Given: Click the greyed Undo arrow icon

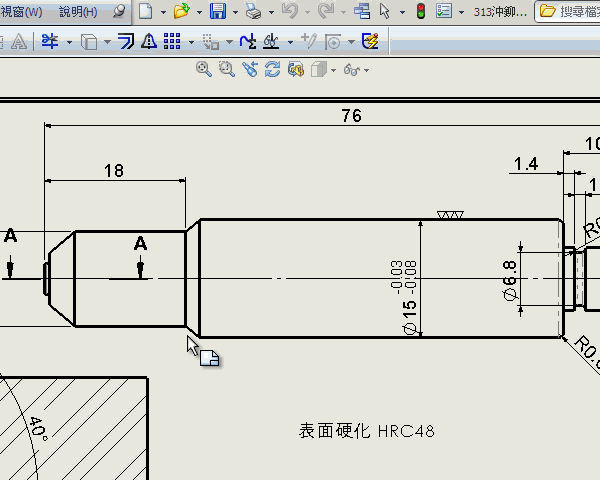Looking at the screenshot, I should click(x=290, y=11).
